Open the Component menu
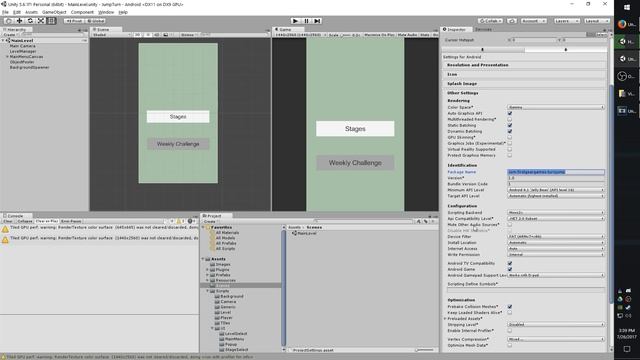The width and height of the screenshot is (640, 360). click(x=82, y=12)
